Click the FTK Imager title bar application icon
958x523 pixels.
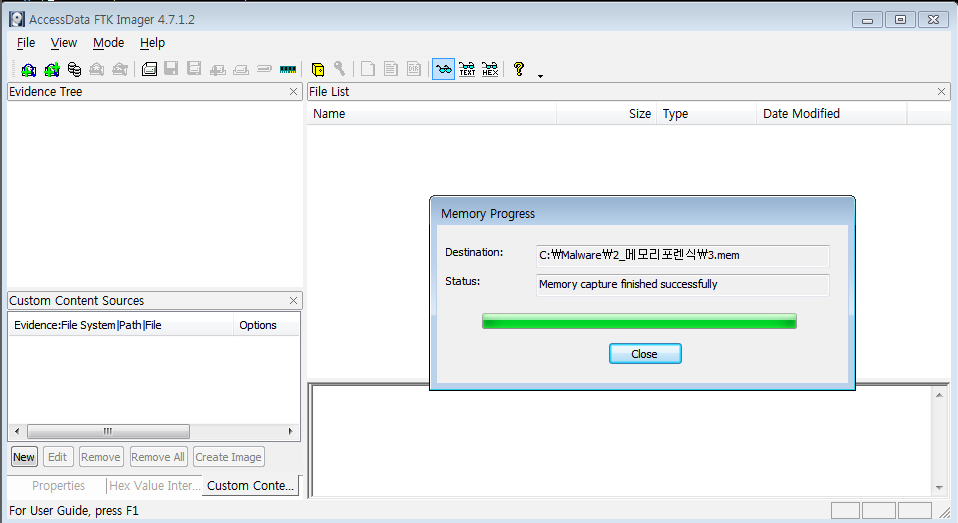pyautogui.click(x=17, y=19)
